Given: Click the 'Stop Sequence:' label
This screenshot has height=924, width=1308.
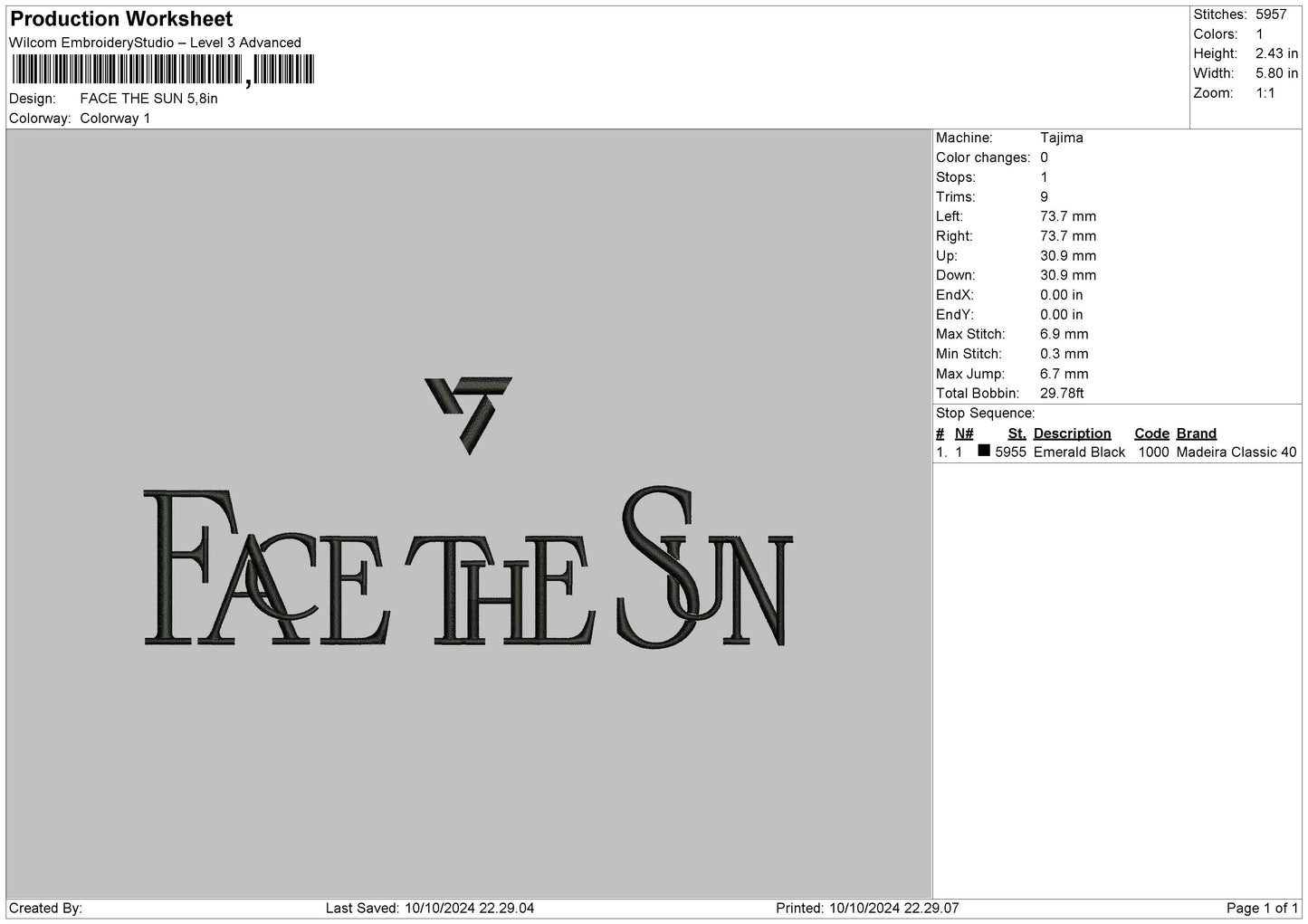Looking at the screenshot, I should [x=986, y=414].
